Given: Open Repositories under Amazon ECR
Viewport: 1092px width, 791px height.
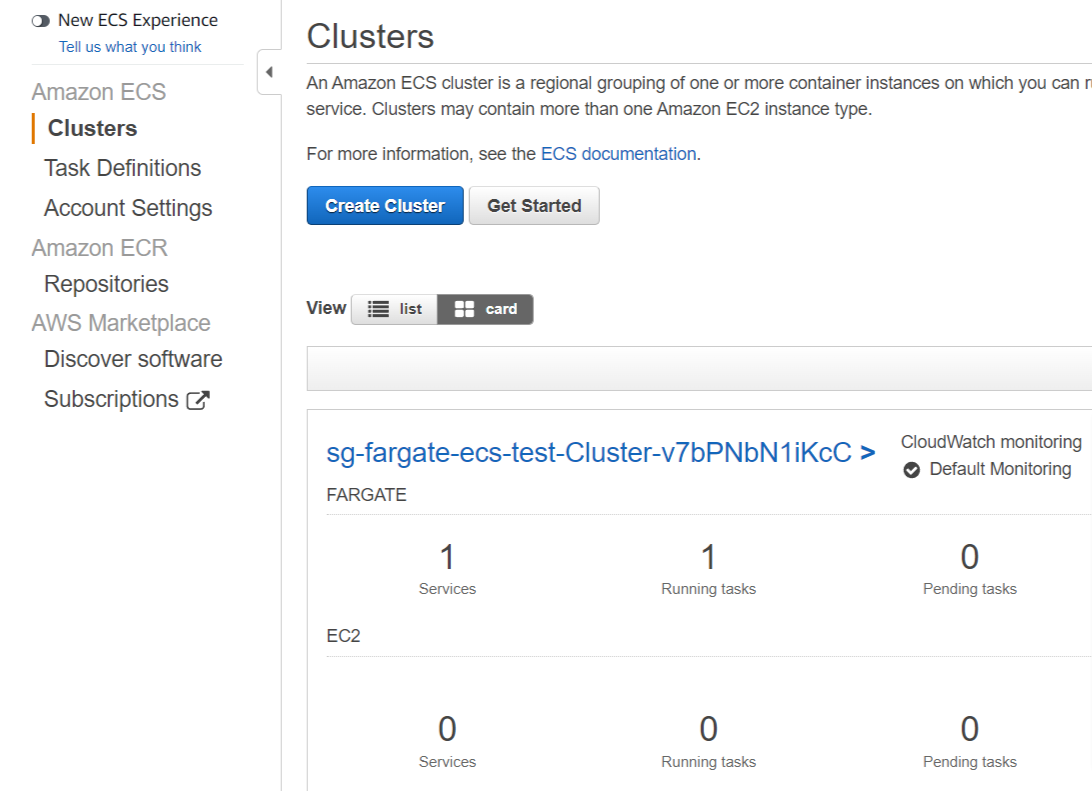Looking at the screenshot, I should (x=107, y=284).
